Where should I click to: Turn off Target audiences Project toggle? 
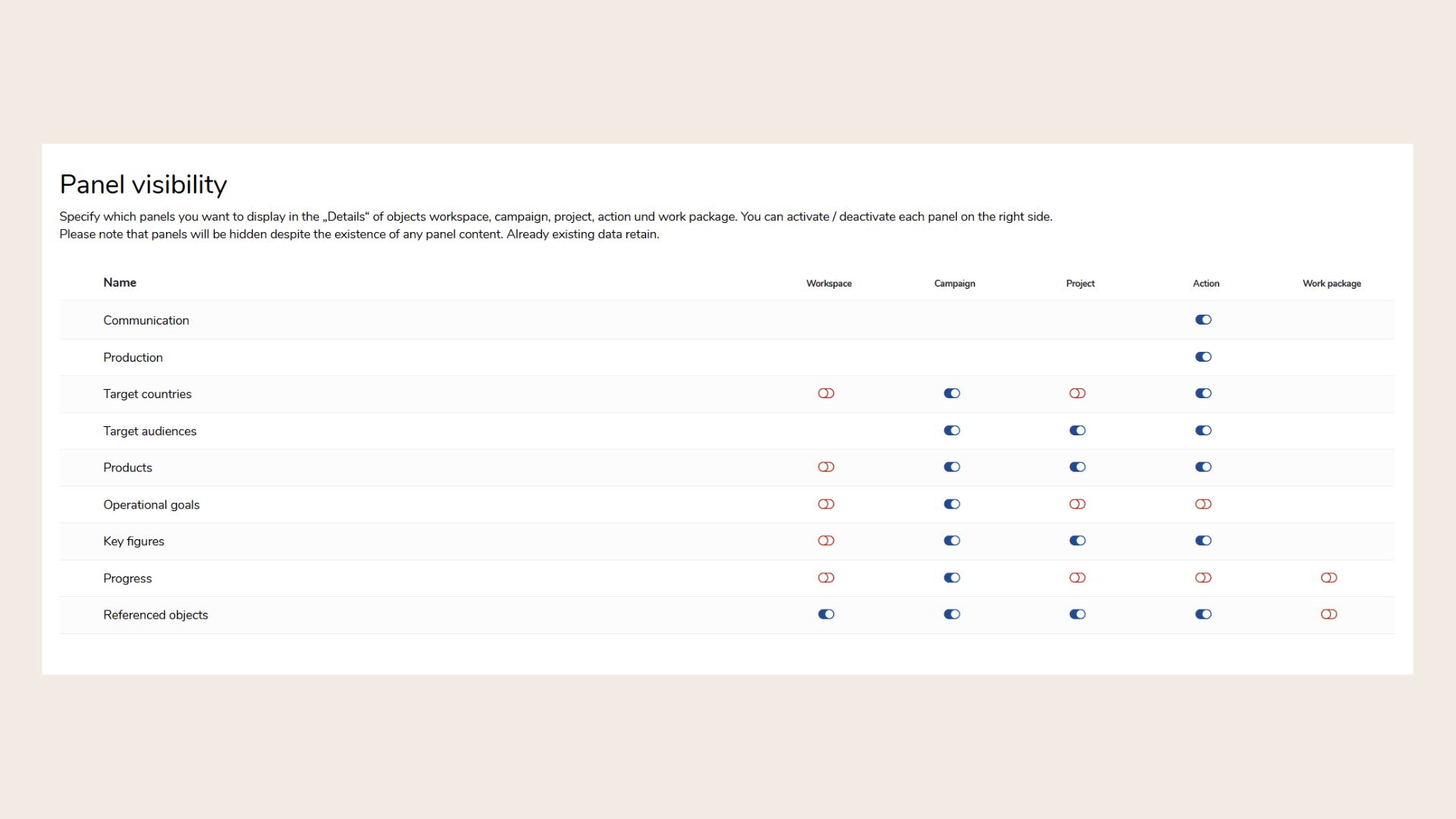click(x=1077, y=431)
